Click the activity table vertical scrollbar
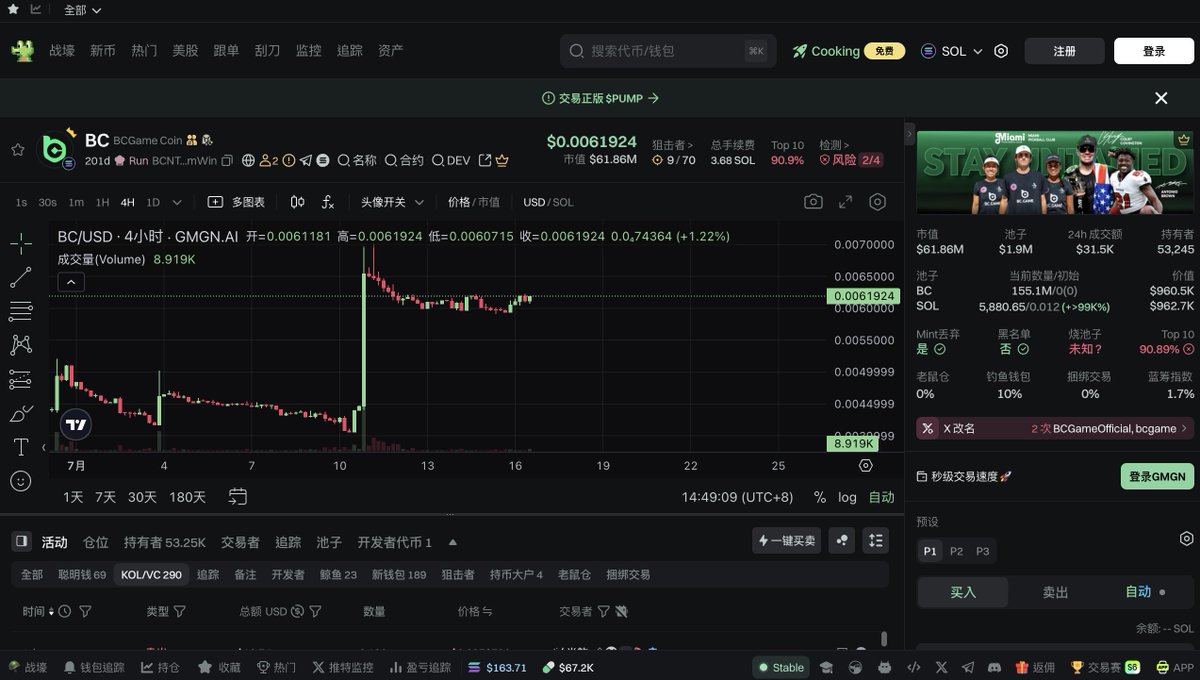The height and width of the screenshot is (680, 1200). pyautogui.click(x=884, y=638)
